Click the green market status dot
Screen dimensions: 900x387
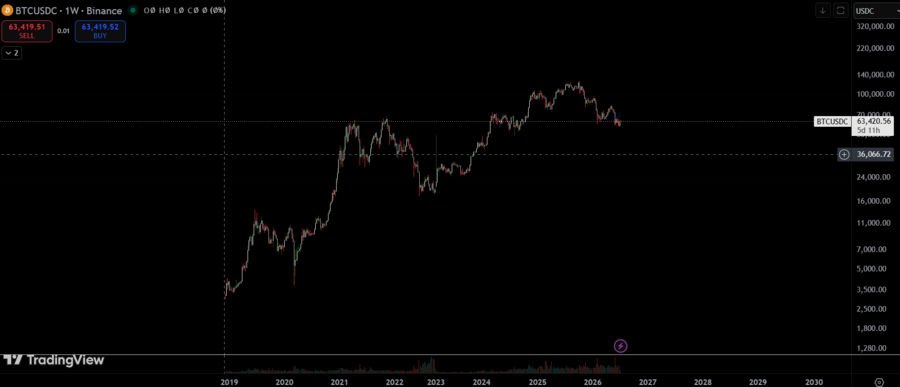click(133, 10)
